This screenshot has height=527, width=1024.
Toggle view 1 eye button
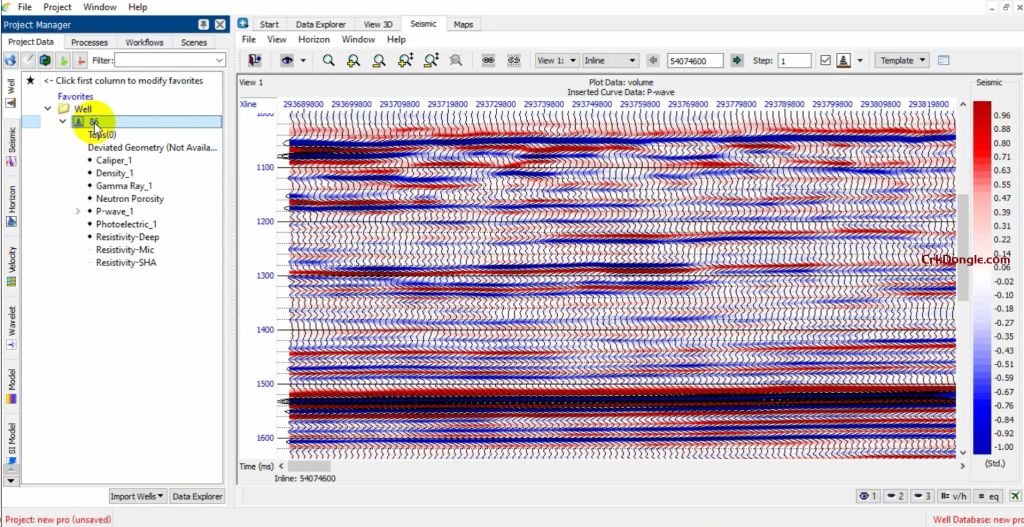868,496
